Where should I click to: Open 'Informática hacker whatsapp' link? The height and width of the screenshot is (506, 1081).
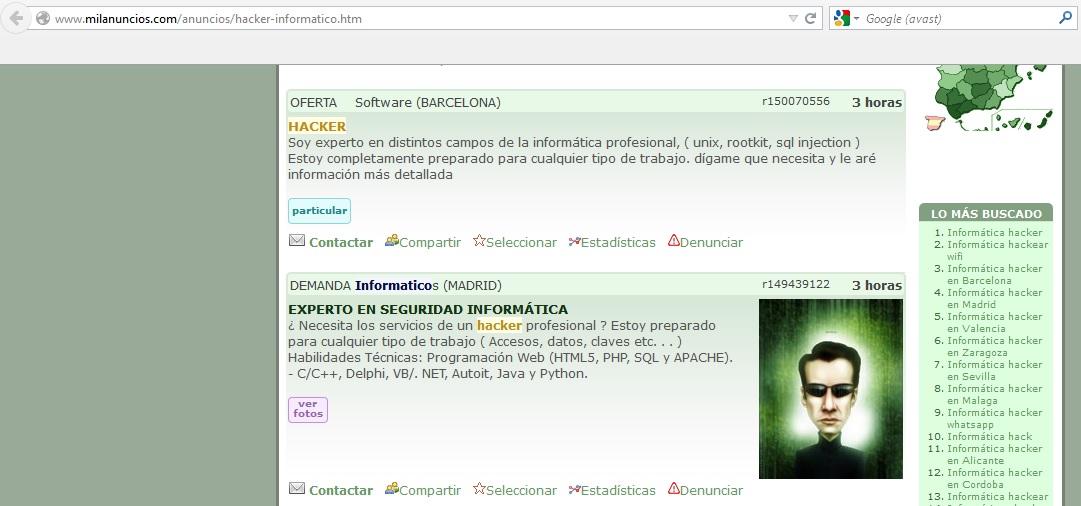tap(995, 418)
